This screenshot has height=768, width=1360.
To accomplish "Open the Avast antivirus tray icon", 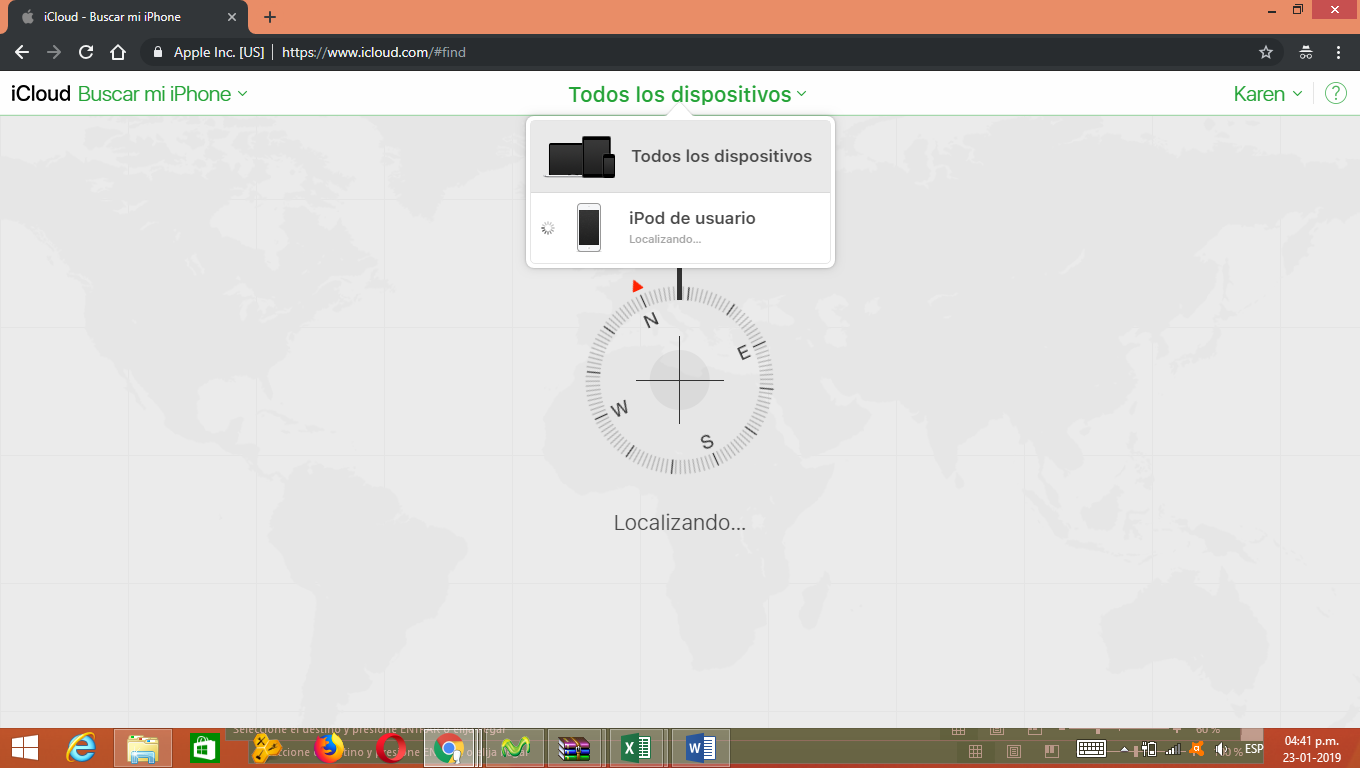I will 1197,749.
